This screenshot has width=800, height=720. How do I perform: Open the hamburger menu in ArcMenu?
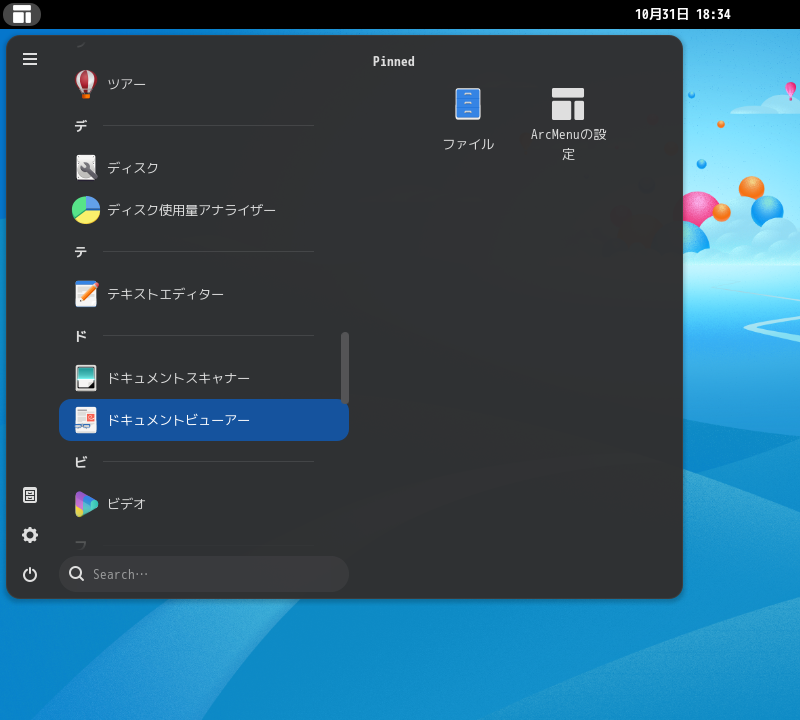[30, 59]
